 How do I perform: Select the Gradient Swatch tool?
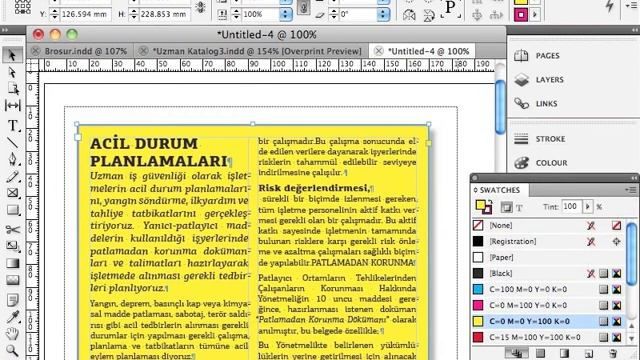12,263
